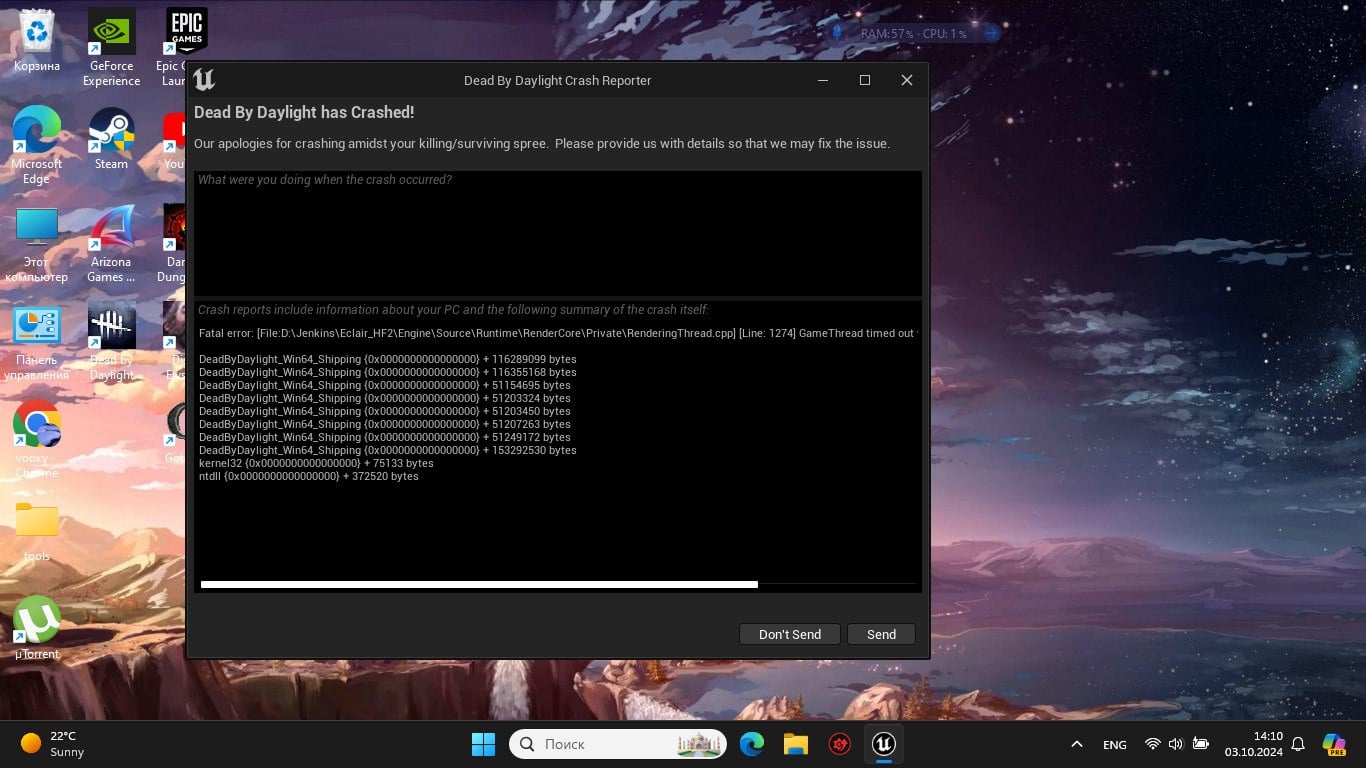
Task: Click the taskbar search box labeled Поиск
Action: 617,744
